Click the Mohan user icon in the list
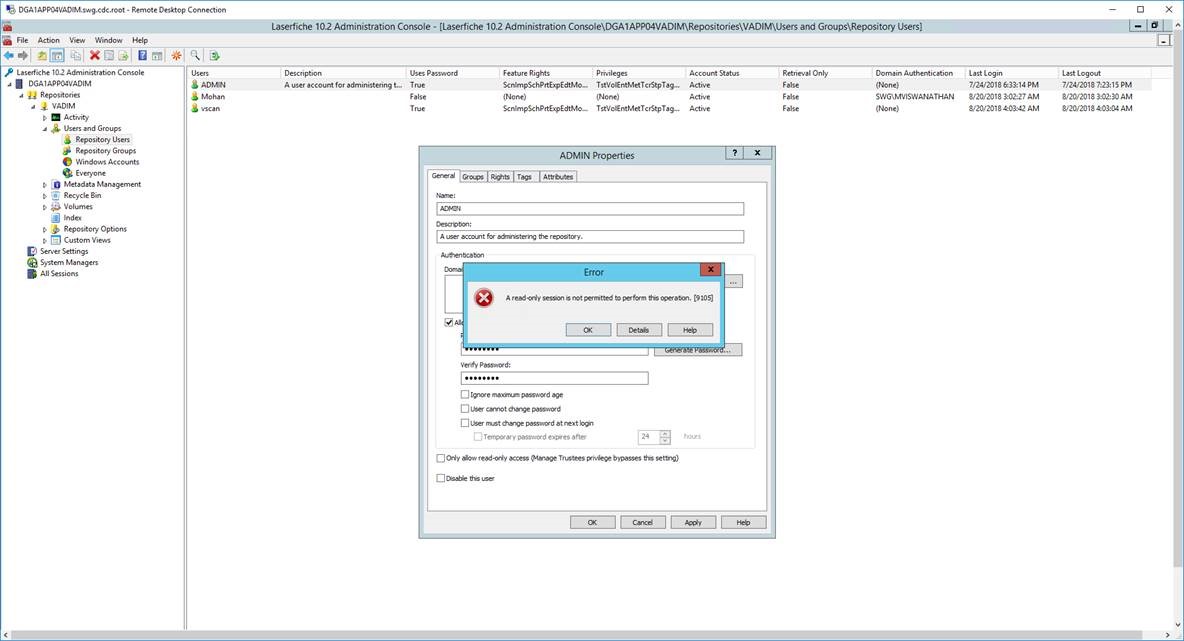 click(x=195, y=97)
